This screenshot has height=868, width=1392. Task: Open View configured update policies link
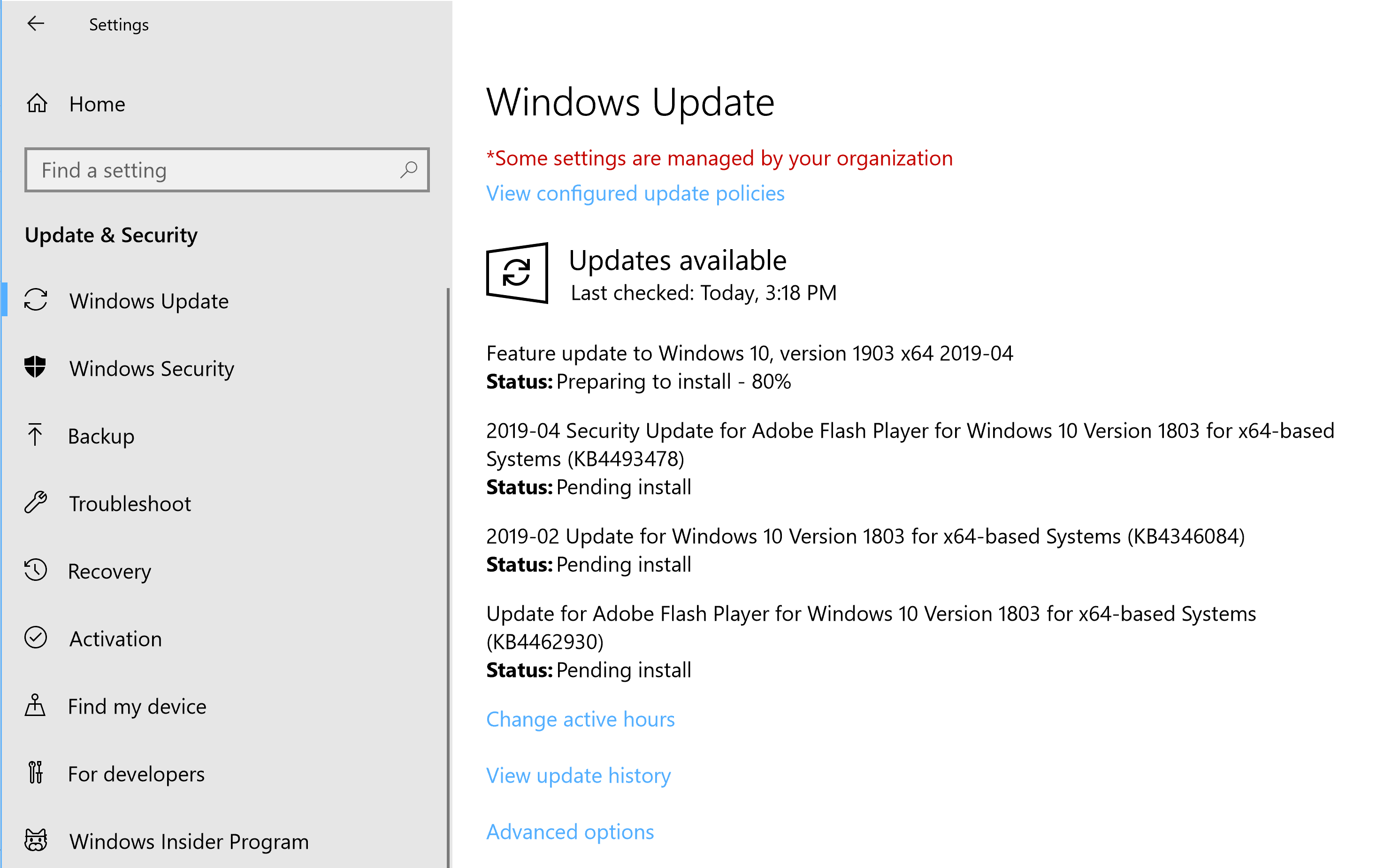coord(635,193)
